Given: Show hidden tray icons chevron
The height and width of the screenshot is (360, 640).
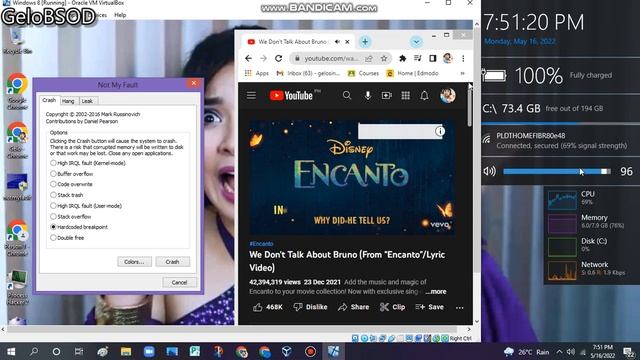Looking at the screenshot, I should pyautogui.click(x=559, y=352).
